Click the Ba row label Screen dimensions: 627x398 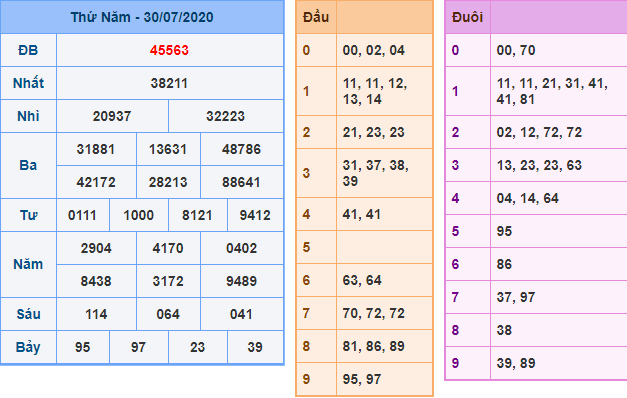coord(28,166)
